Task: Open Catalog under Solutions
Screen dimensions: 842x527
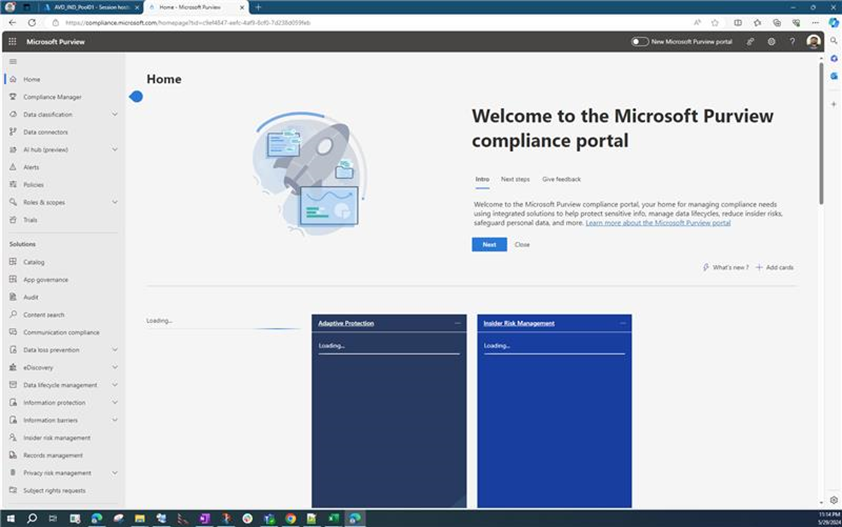Action: (x=34, y=262)
